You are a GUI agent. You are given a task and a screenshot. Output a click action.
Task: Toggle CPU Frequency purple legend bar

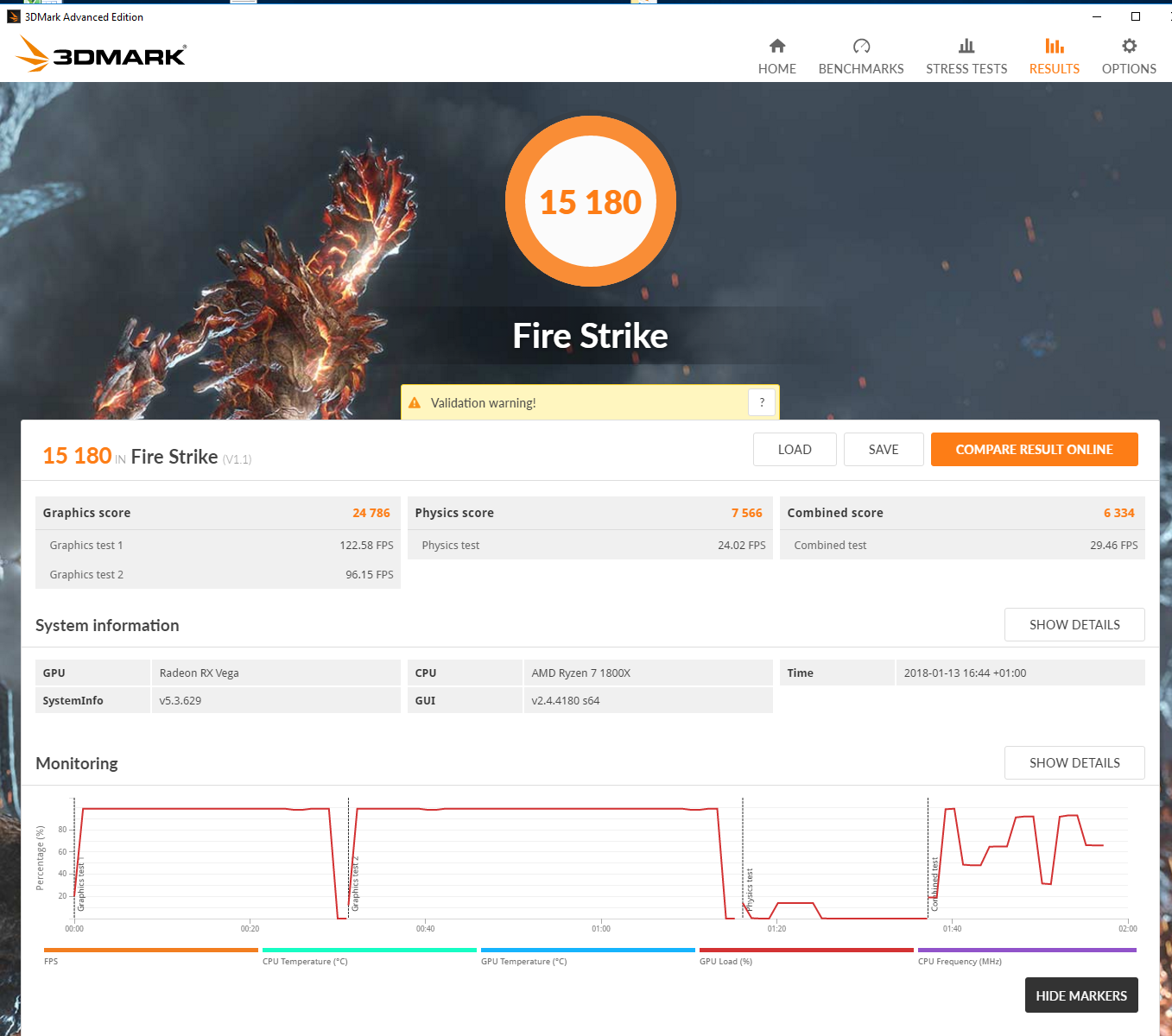1027,950
